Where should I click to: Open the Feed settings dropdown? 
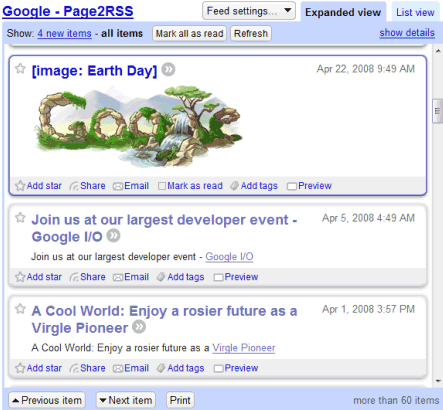click(x=249, y=11)
